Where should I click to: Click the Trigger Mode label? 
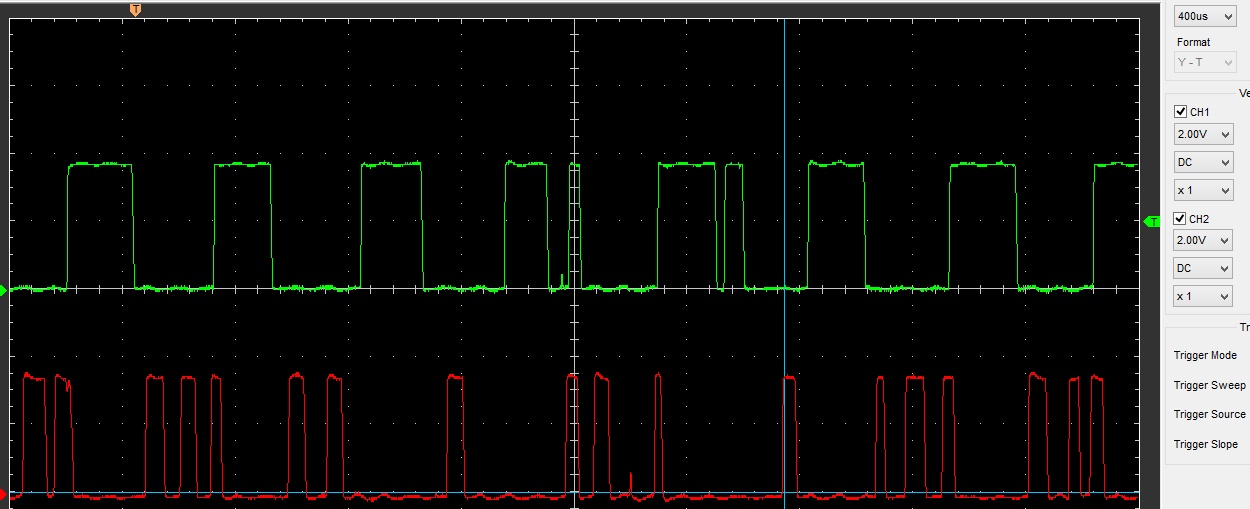pos(1205,356)
